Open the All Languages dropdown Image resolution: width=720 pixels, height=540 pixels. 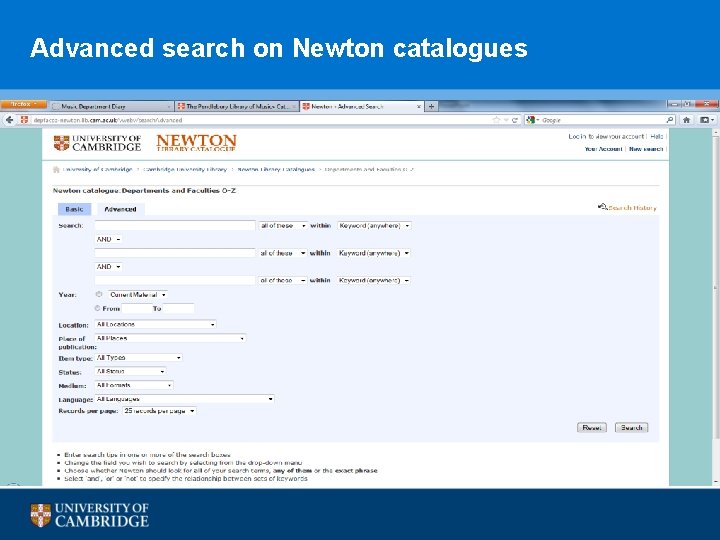coord(184,399)
